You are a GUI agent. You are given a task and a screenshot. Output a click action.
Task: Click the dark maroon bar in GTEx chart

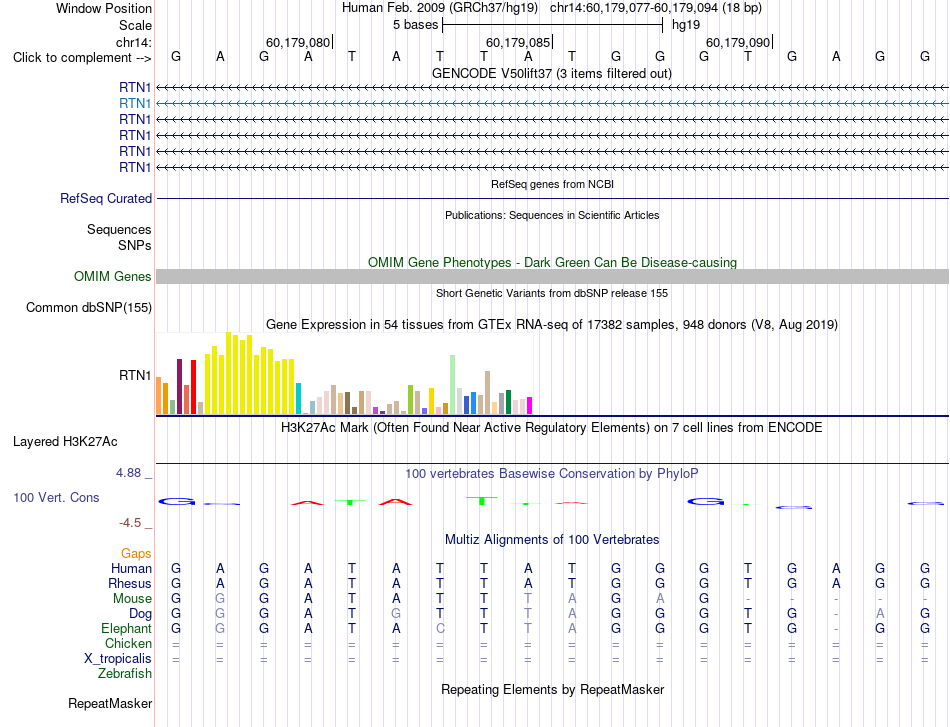pyautogui.click(x=179, y=387)
